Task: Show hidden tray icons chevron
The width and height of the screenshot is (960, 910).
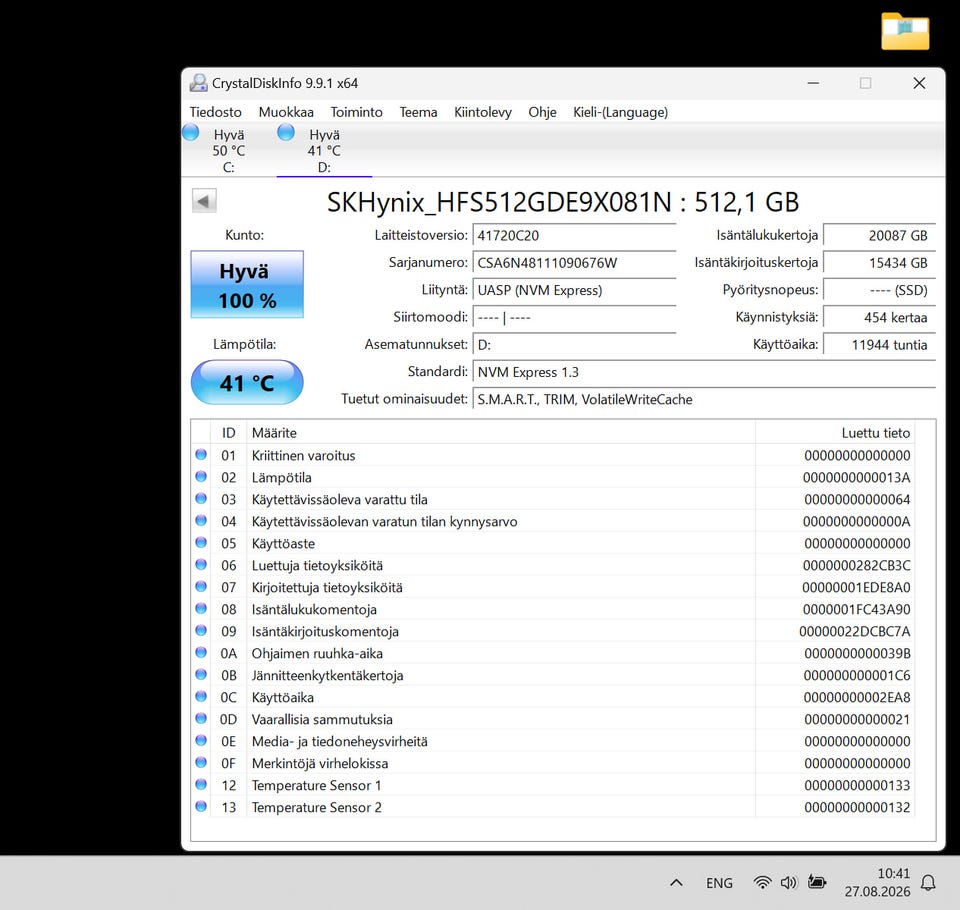Action: pyautogui.click(x=676, y=882)
